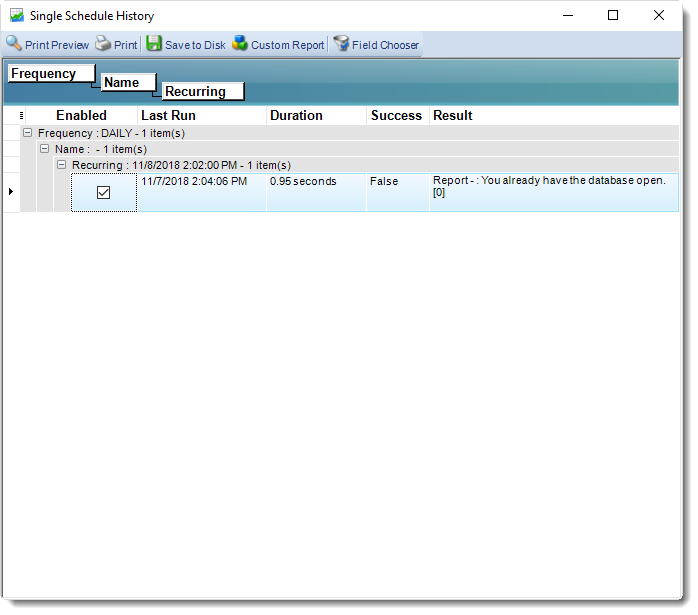Minimize the Single Schedule History window

568,16
